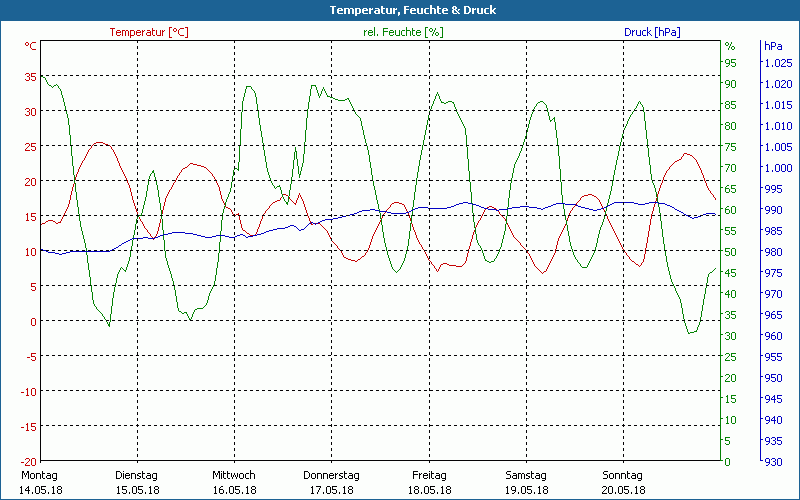
Task: Click the green '0' humidity axis value
Action: click(728, 462)
